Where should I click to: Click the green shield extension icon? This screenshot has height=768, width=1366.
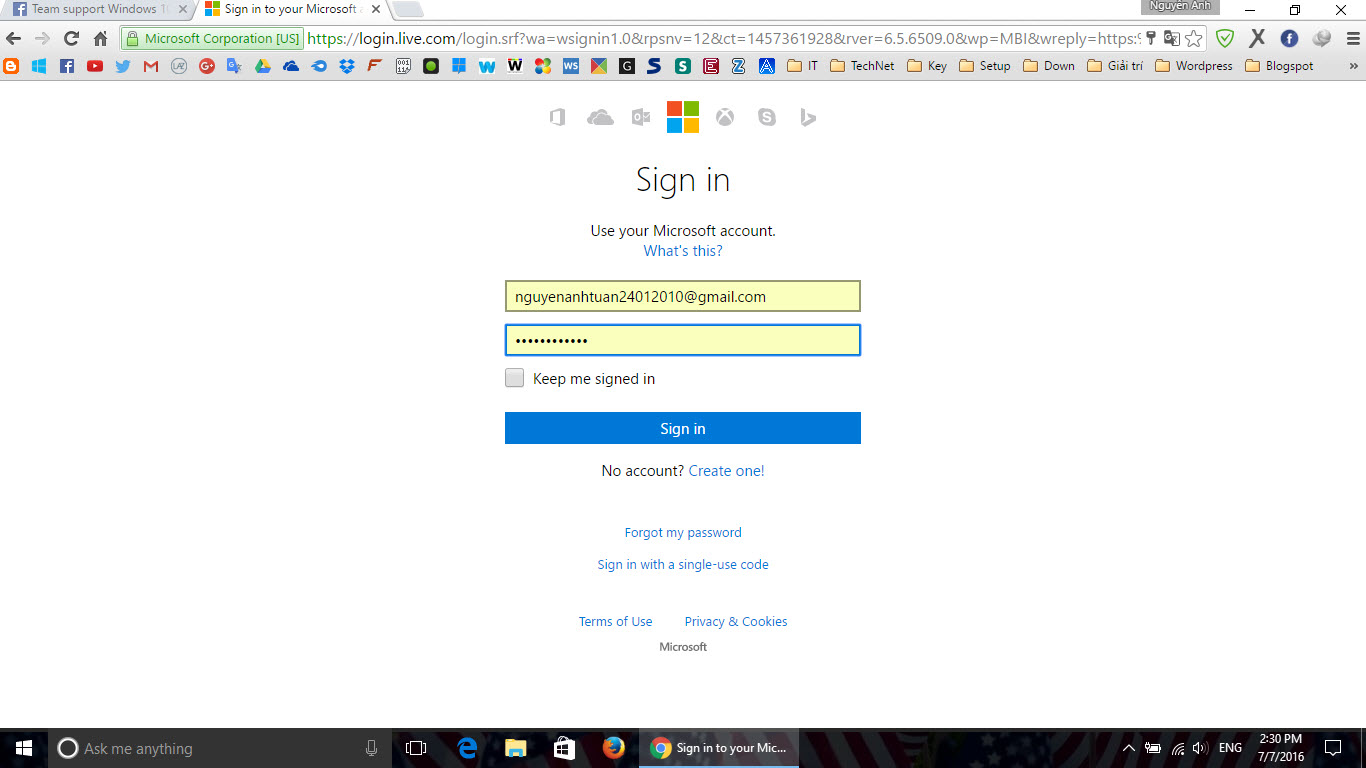pos(1225,39)
